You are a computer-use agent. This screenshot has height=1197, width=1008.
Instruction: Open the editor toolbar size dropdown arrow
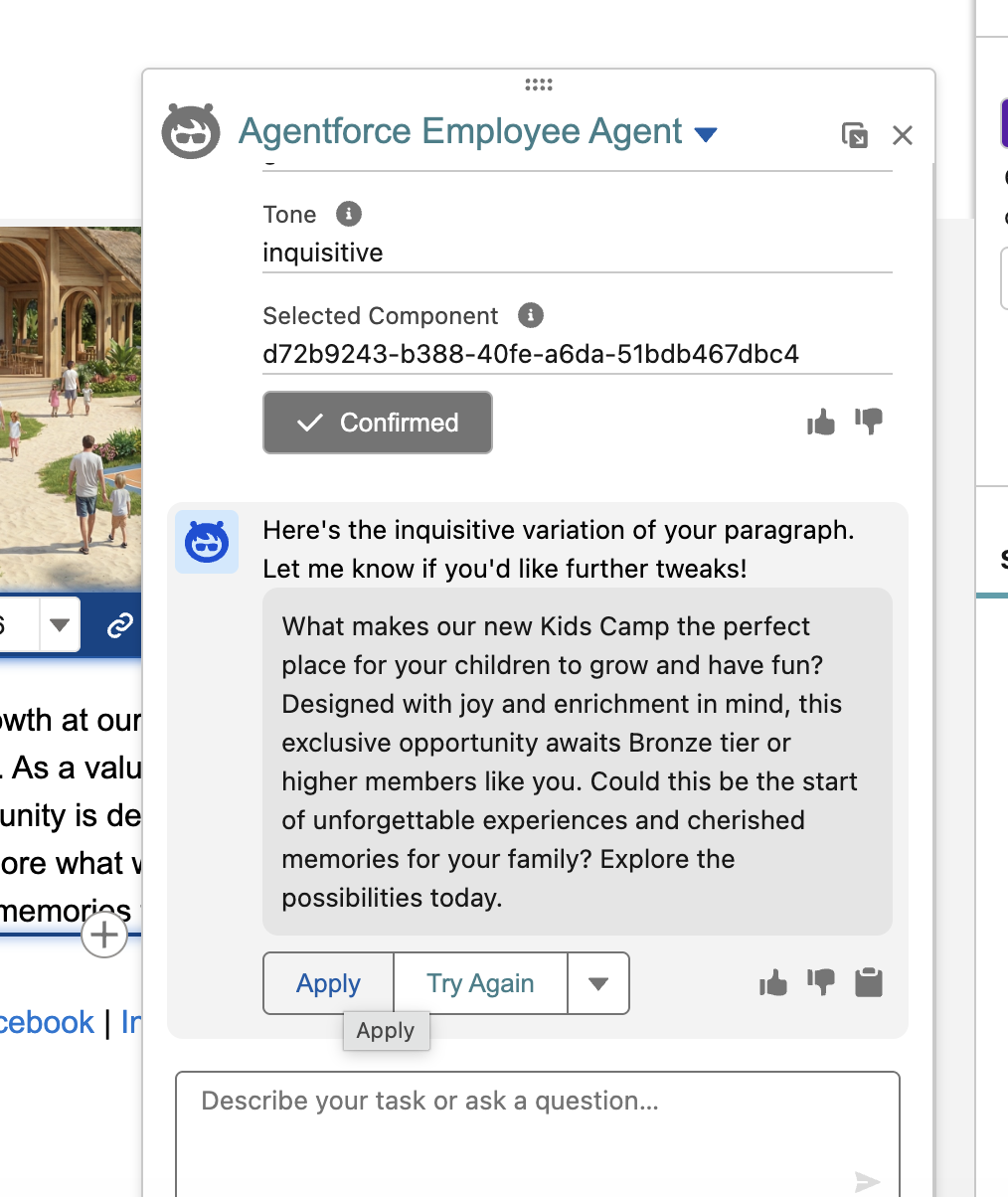[60, 625]
